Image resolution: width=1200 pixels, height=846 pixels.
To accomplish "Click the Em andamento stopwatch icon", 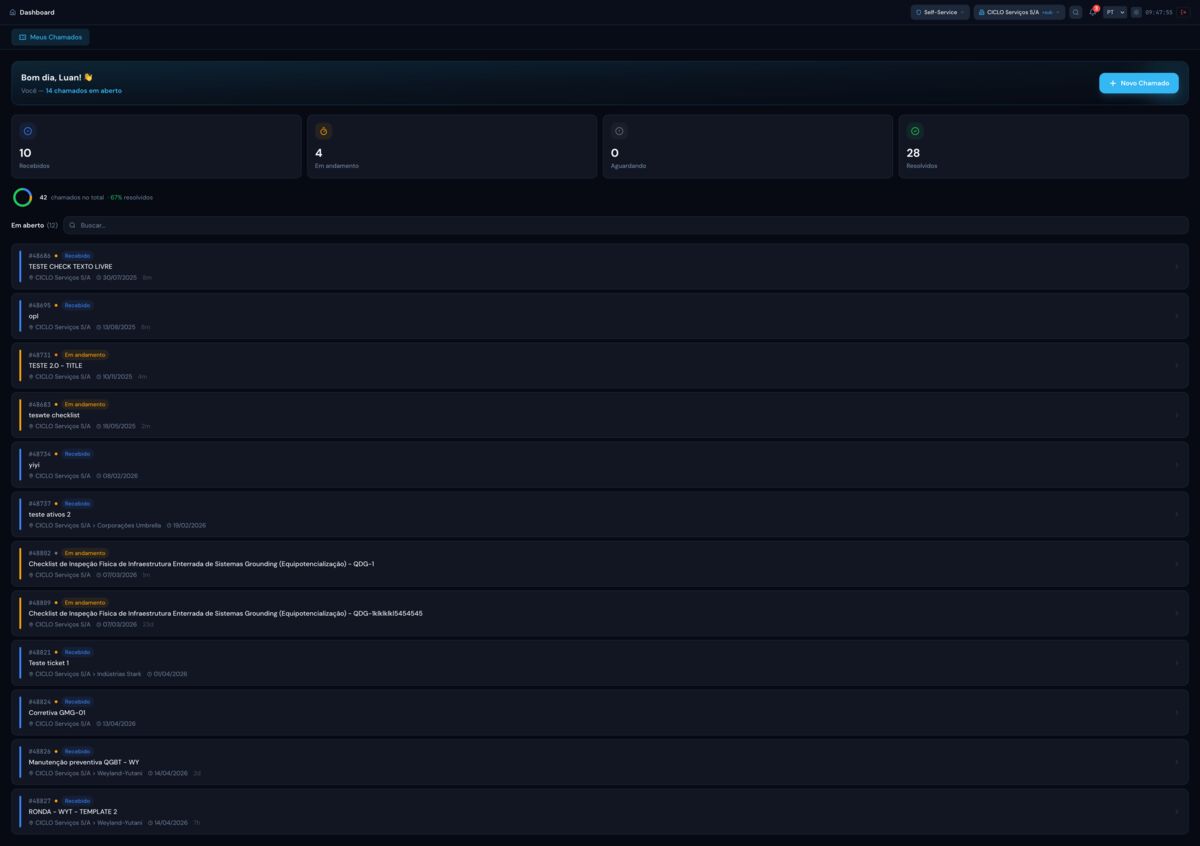I will tap(323, 131).
